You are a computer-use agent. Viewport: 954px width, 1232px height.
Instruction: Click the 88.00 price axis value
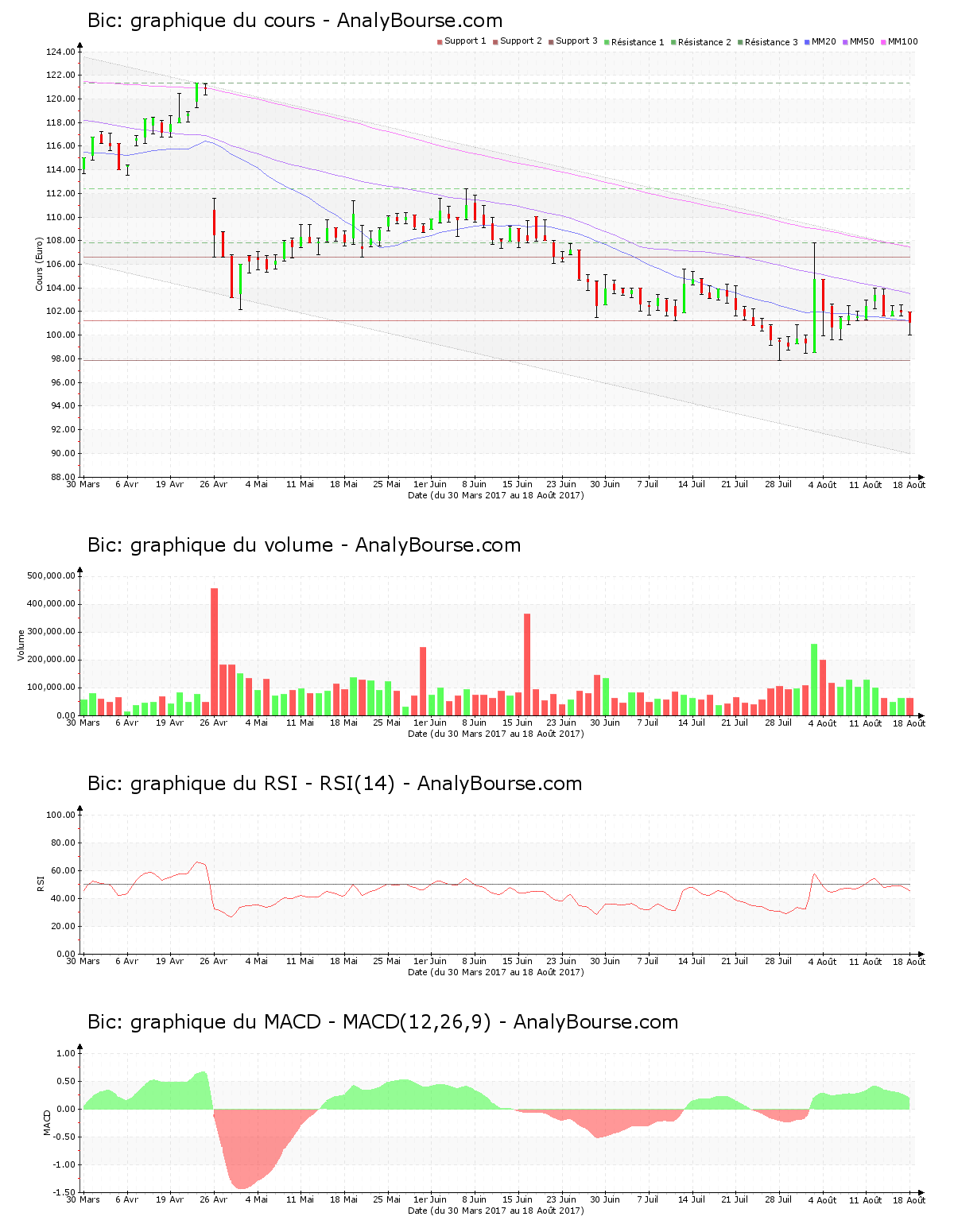[63, 477]
